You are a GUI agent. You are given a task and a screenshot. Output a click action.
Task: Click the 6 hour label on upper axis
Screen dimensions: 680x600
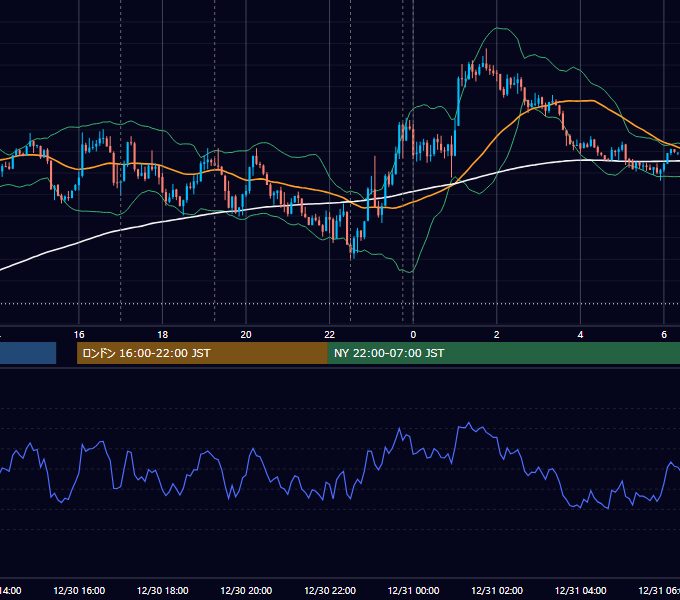tap(664, 335)
